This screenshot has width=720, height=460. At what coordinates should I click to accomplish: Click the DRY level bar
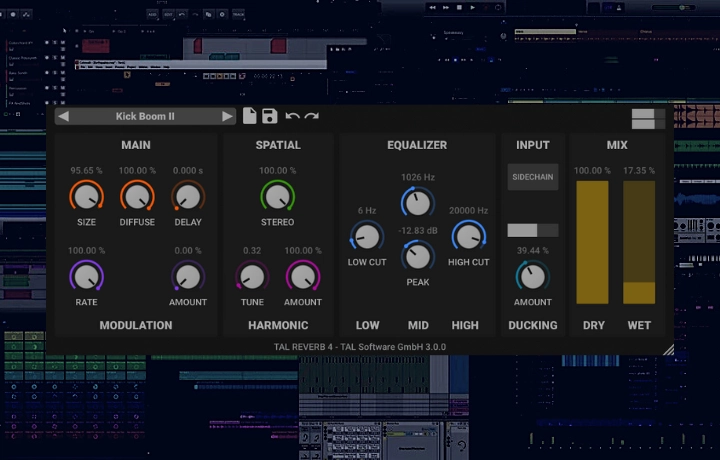click(x=592, y=242)
